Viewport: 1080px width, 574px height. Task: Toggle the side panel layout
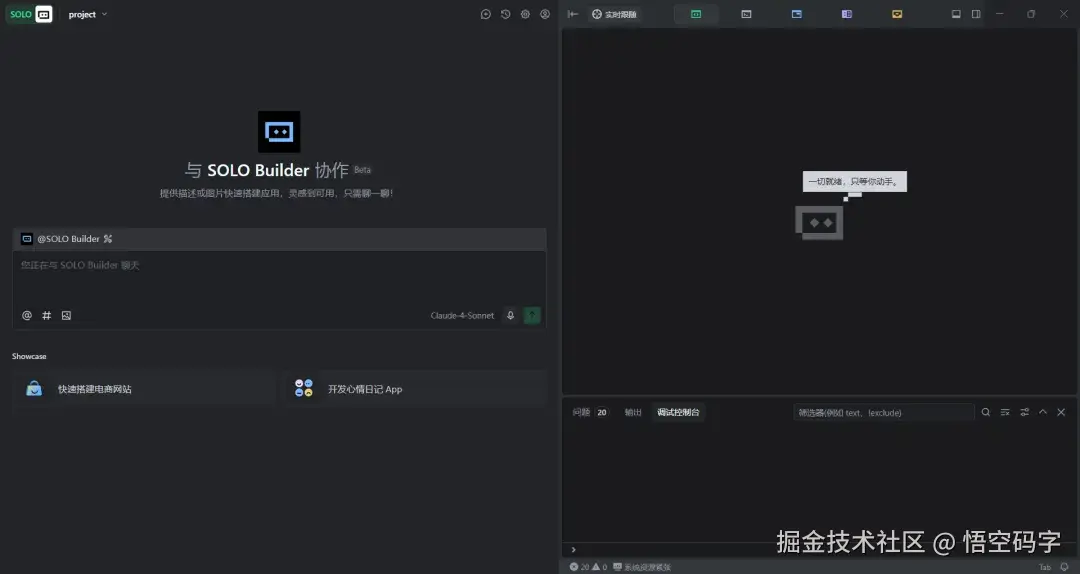(x=976, y=14)
